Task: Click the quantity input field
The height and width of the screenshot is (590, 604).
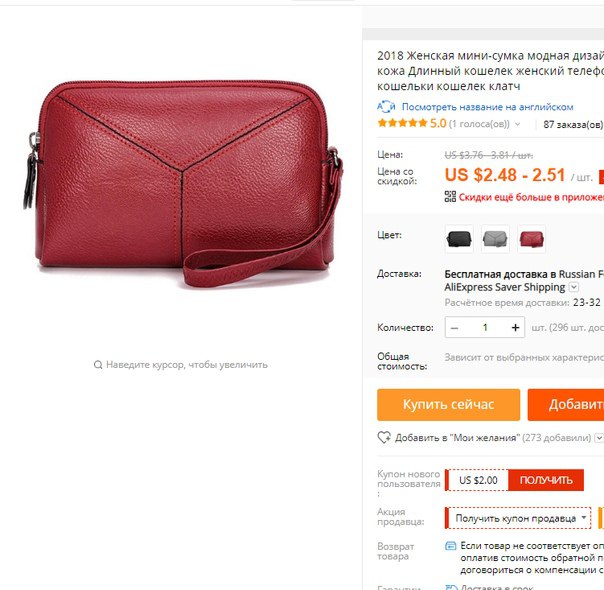Action: [485, 327]
